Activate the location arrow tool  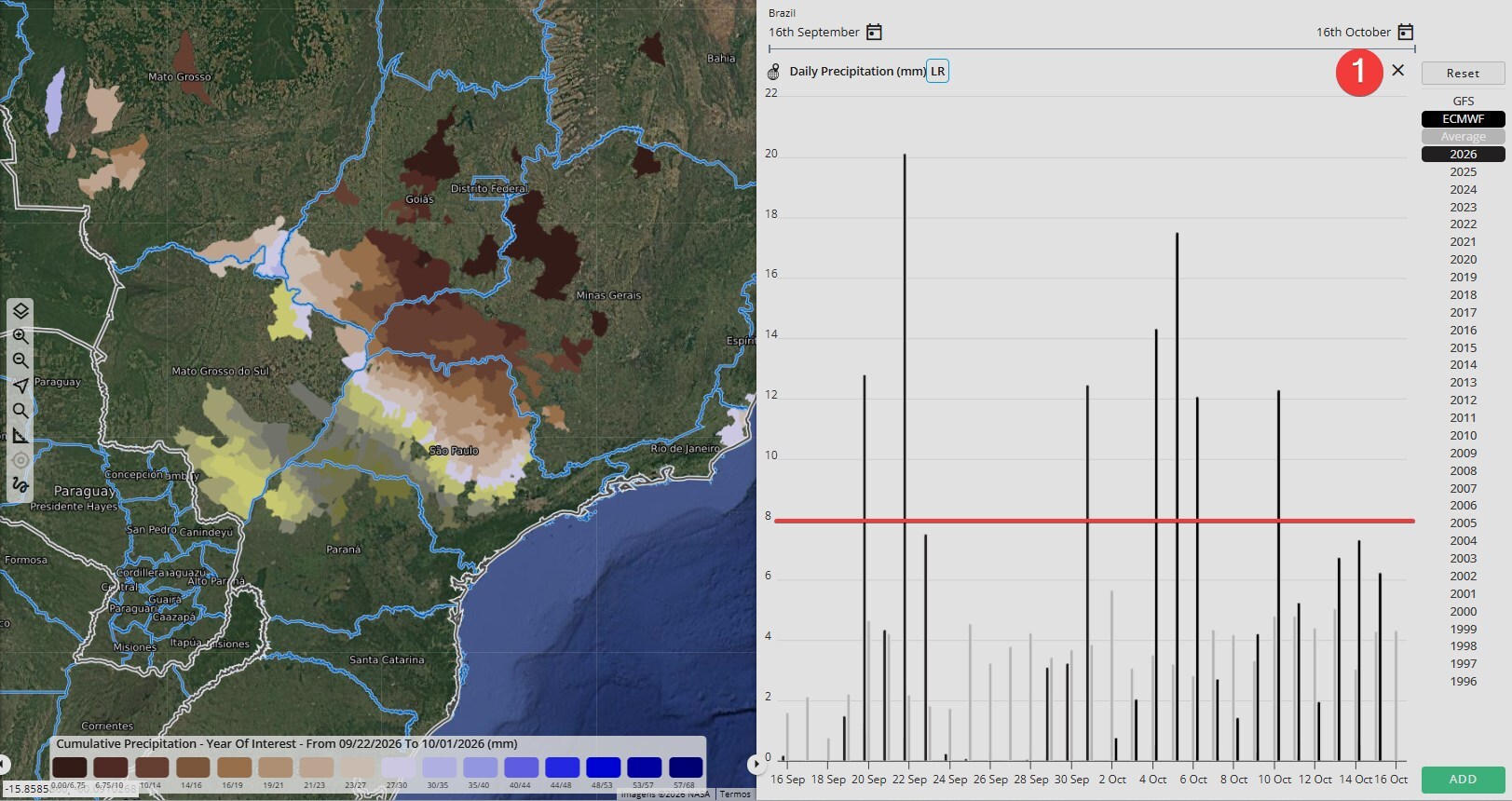[x=20, y=386]
